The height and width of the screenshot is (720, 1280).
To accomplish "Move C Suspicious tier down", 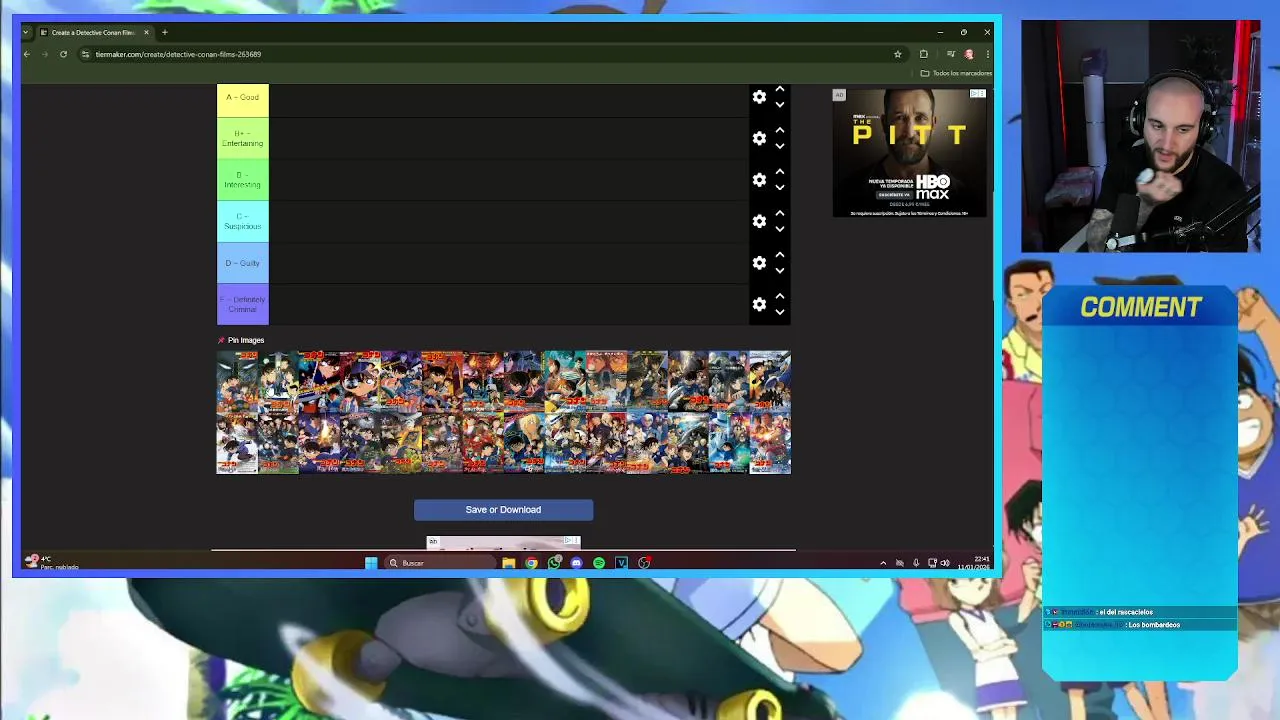I will [x=780, y=229].
